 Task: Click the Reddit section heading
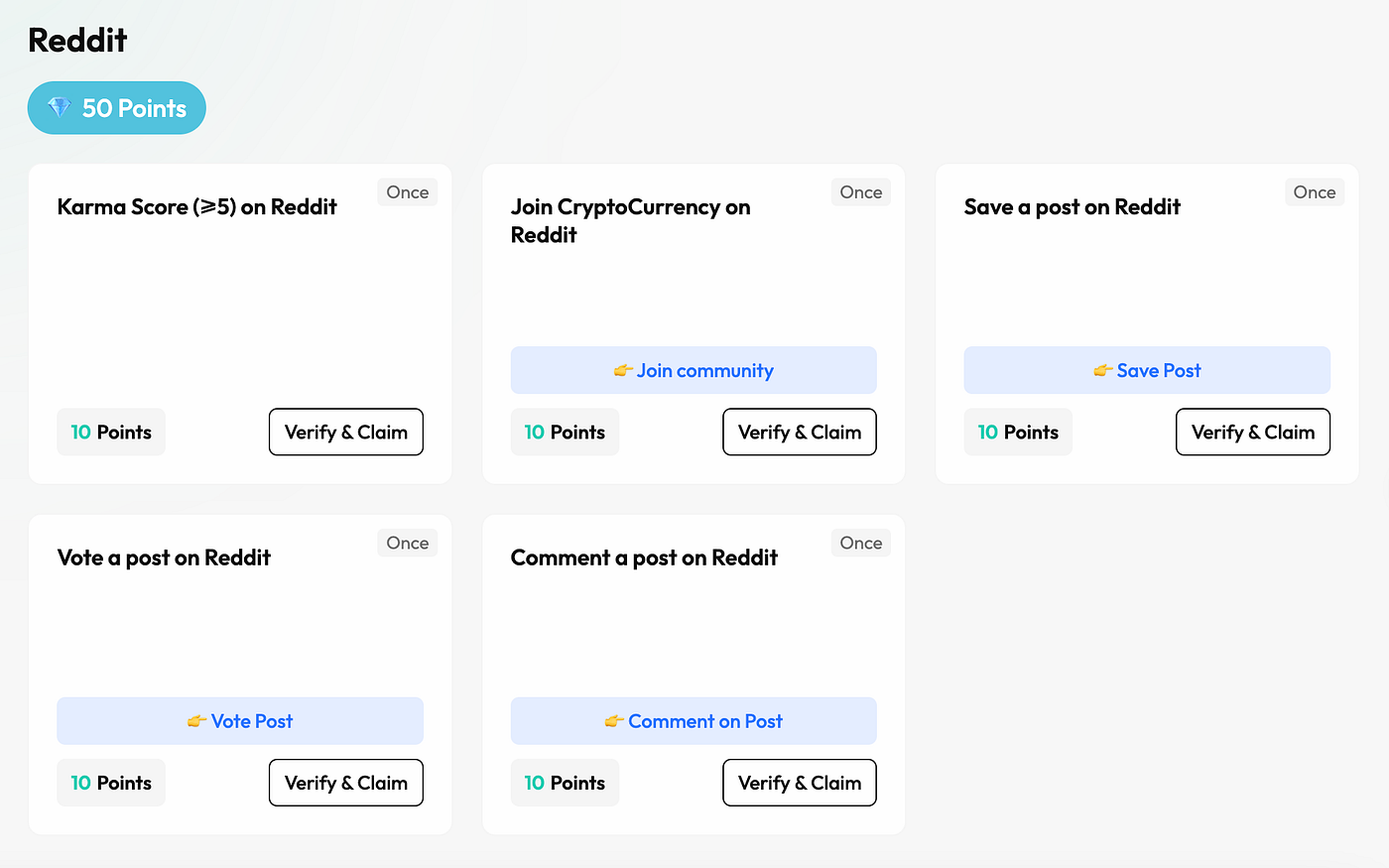(77, 41)
